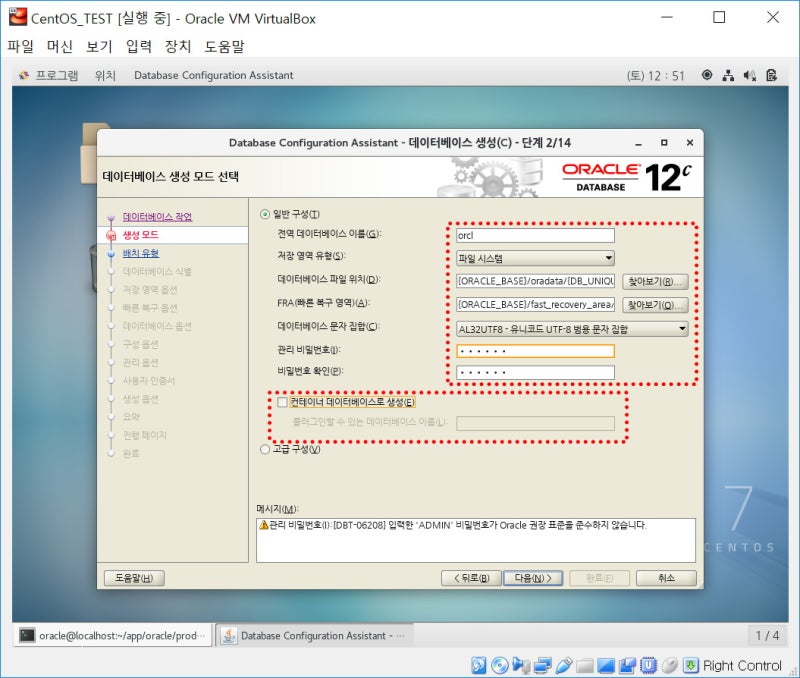
Task: Open the 저장 영역 유형 dropdown
Action: [535, 258]
